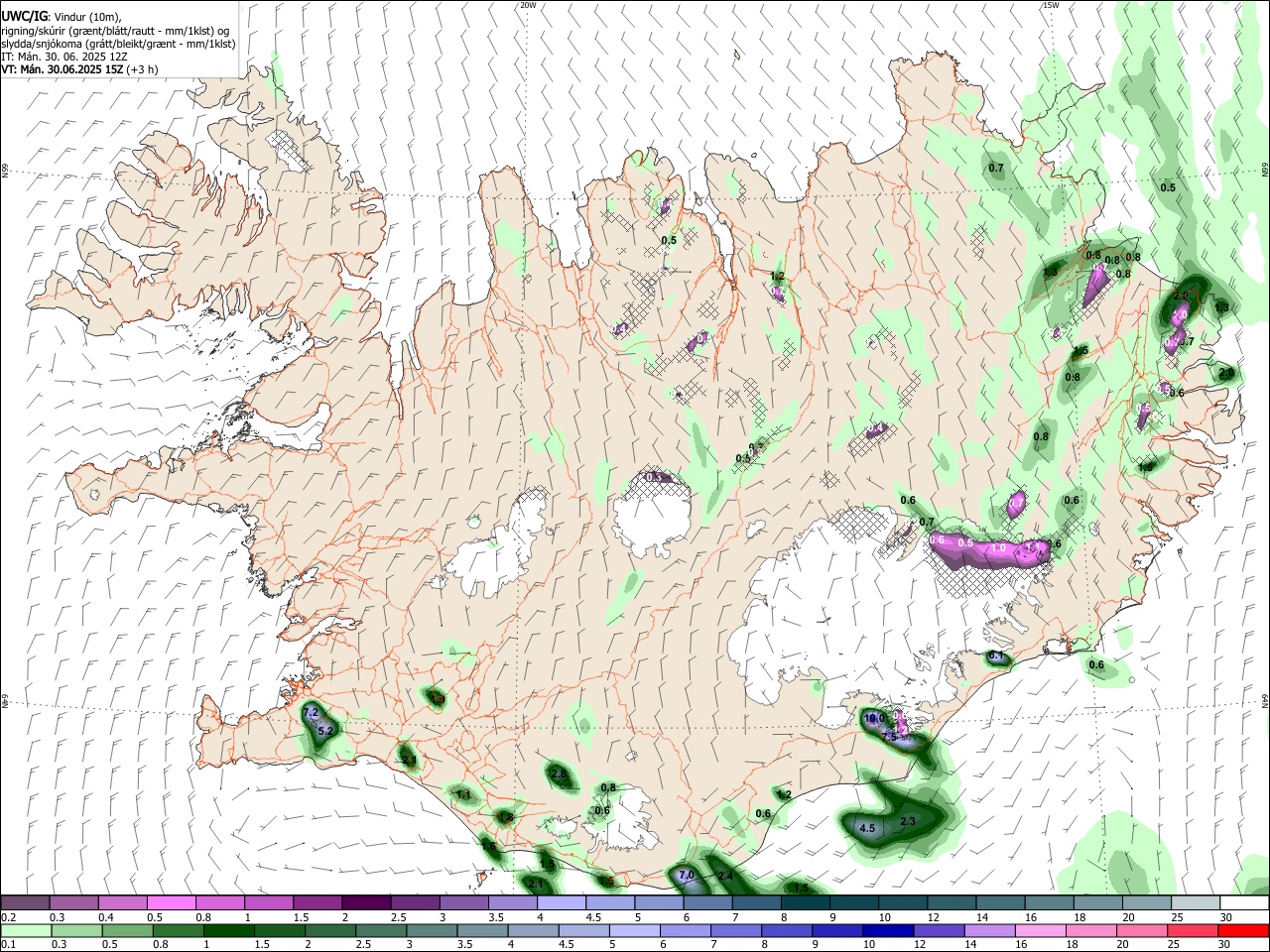1270x952 pixels.
Task: Click the 2.8 rainfall value on the map
Action: coord(559,774)
